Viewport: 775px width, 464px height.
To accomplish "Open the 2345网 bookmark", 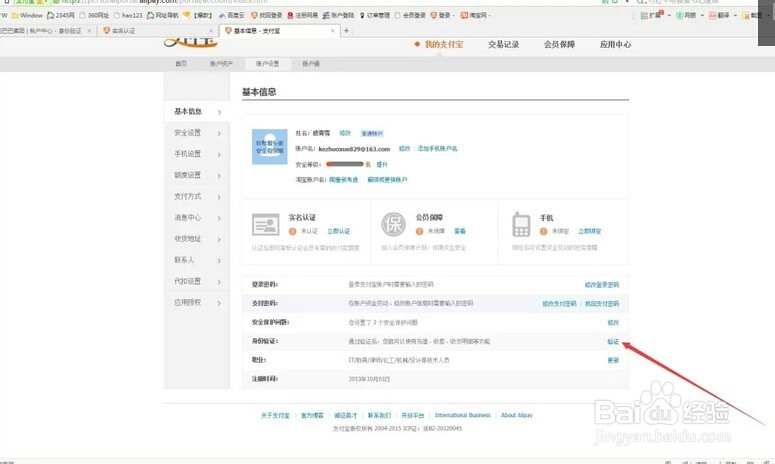I will coord(61,15).
